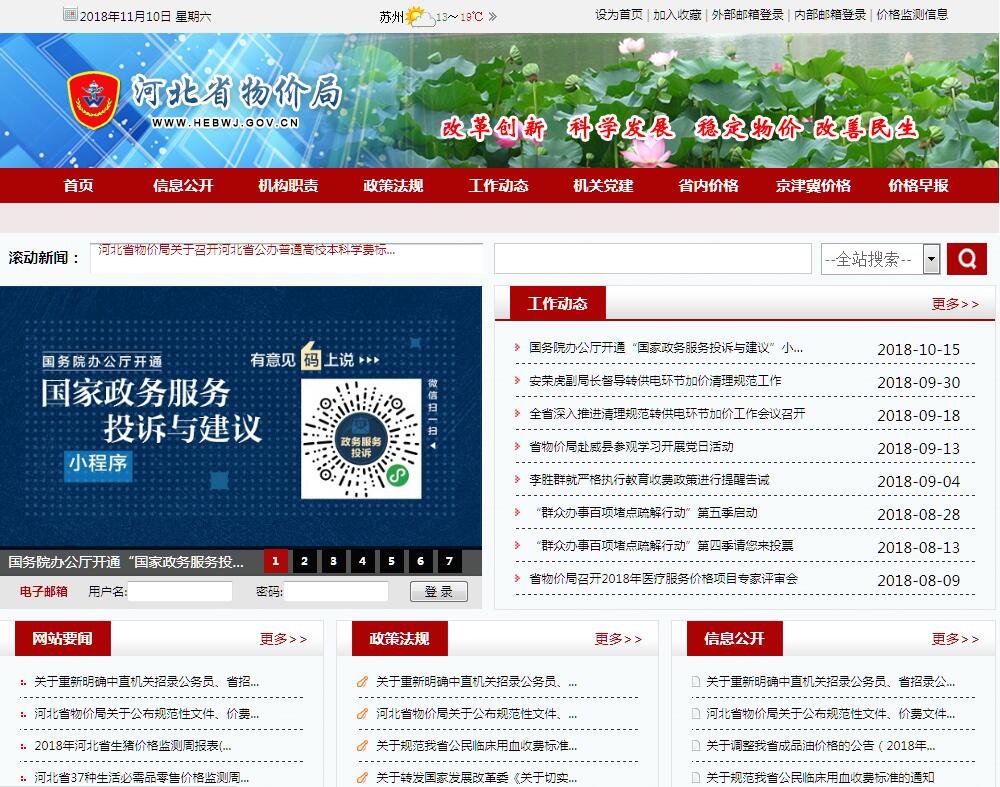The image size is (1000, 787).
Task: Click the QR code mini-program image
Action: tap(361, 438)
